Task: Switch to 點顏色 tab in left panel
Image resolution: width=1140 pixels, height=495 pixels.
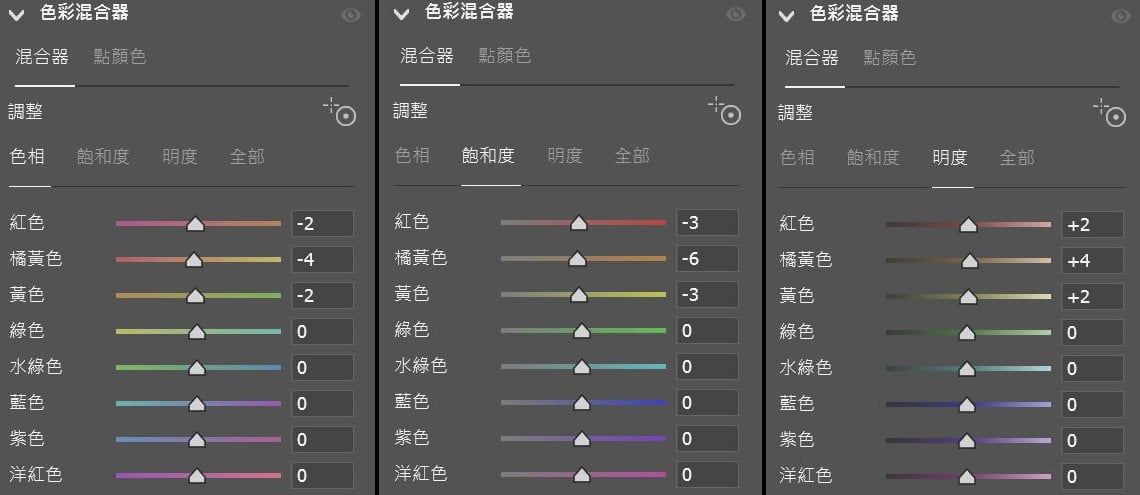Action: 120,56
